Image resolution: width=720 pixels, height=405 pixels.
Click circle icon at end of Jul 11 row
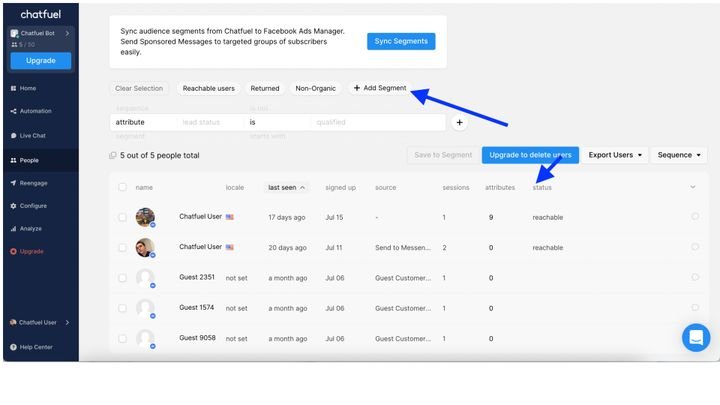click(695, 247)
